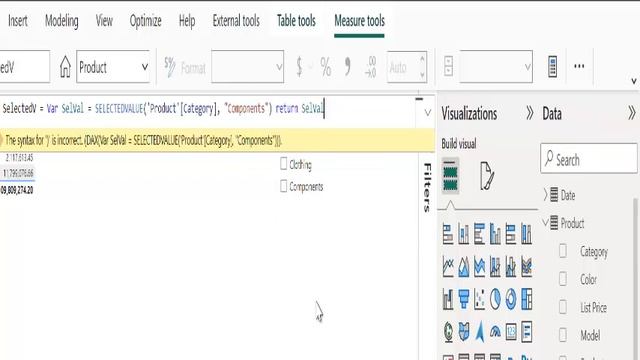Open the Modeling ribbon tab
Screen dimensions: 640x360
(62, 20)
